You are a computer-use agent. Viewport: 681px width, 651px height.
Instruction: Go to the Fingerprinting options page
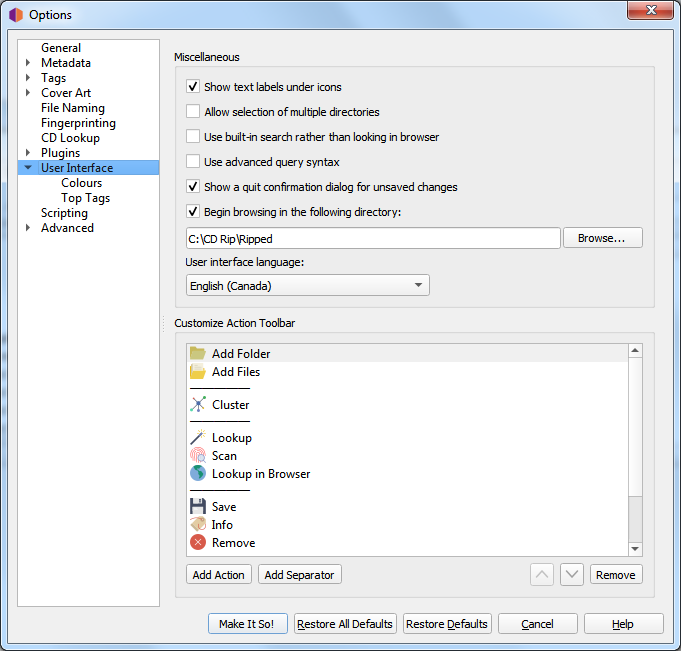click(x=78, y=123)
